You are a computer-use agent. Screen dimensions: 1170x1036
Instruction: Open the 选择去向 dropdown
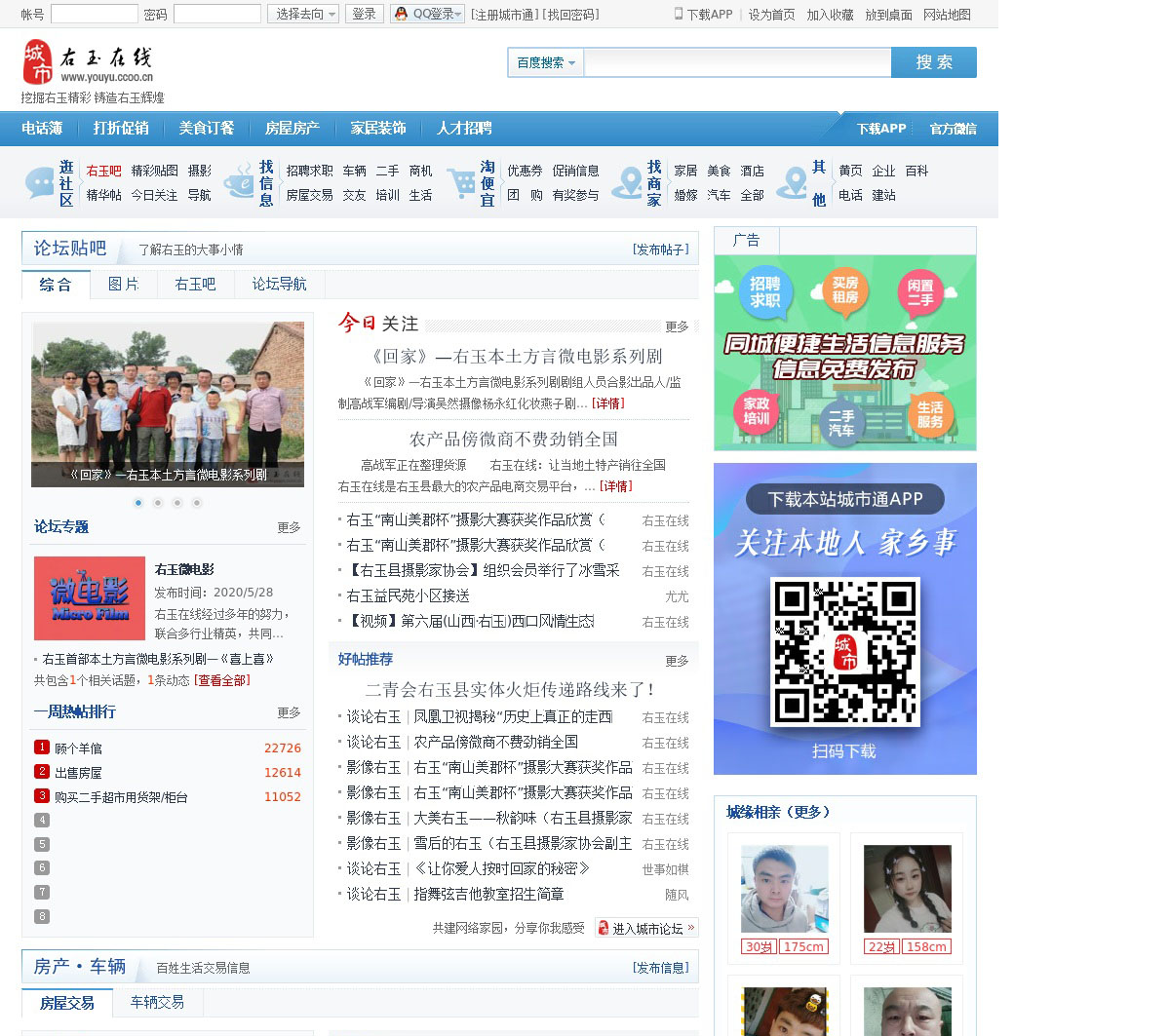tap(303, 14)
